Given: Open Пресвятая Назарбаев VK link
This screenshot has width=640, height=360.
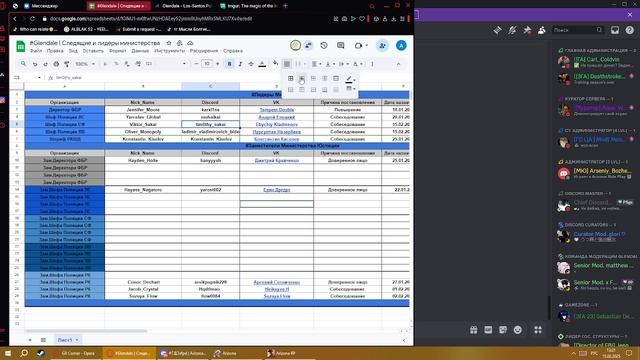Looking at the screenshot, I should tap(276, 132).
